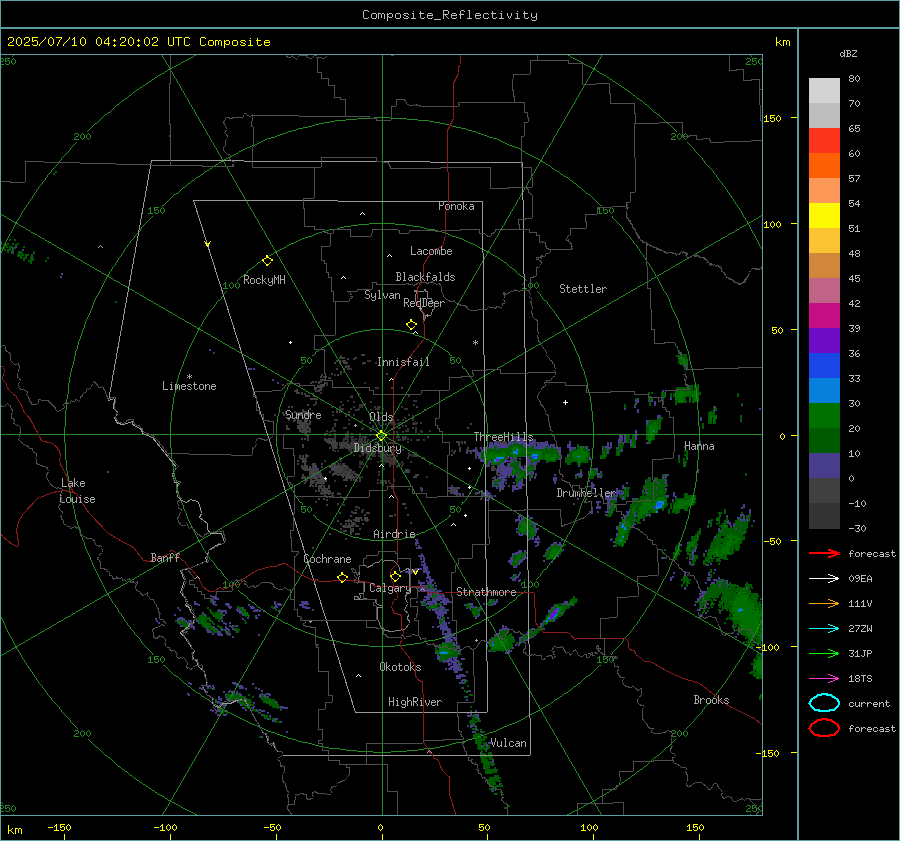Screen dimensions: 900x841
Task: Click the dBZ legend heading
Action: tap(848, 53)
